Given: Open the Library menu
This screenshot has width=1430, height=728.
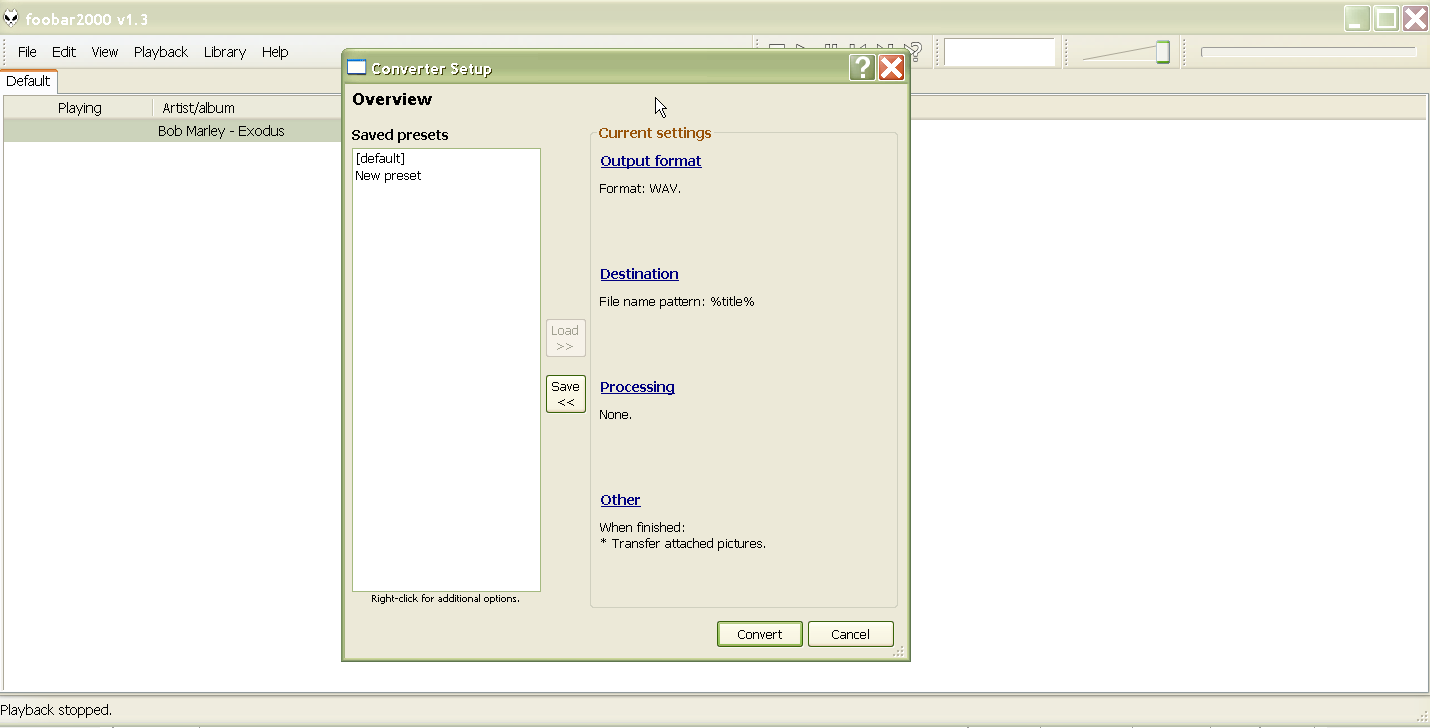Looking at the screenshot, I should pos(225,52).
